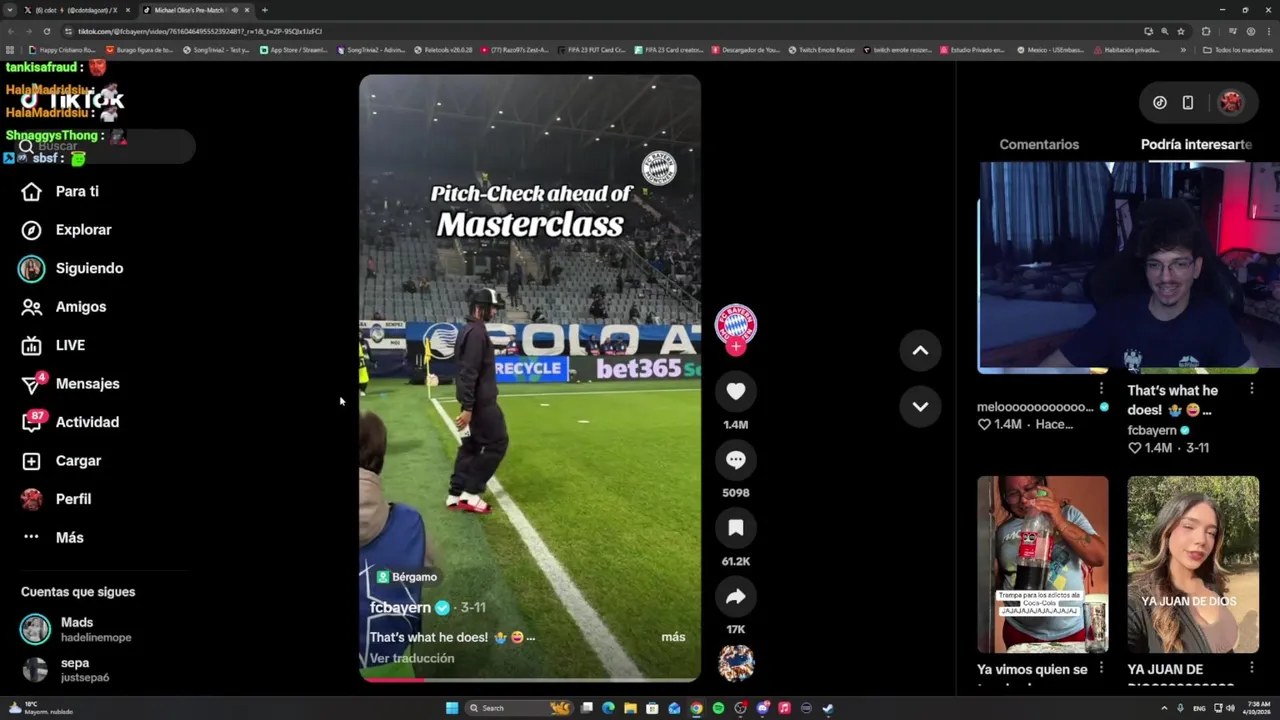The image size is (1280, 720).
Task: Open Descargador de You... bookmark
Action: 745,50
